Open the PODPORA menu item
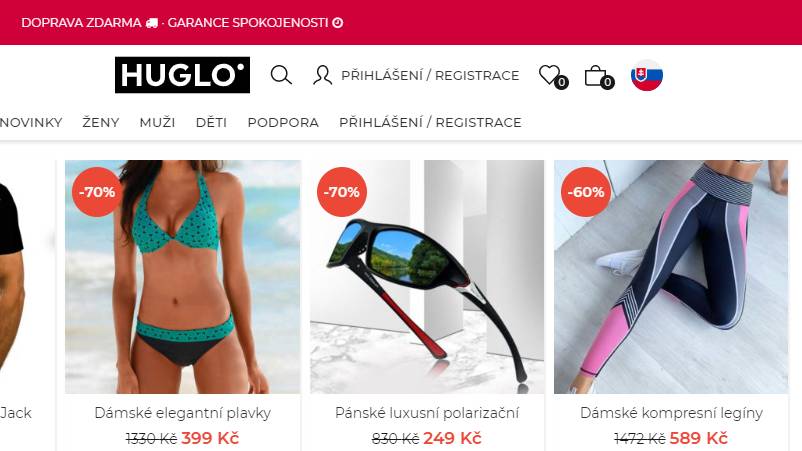Viewport: 802px width, 451px height. [x=283, y=123]
